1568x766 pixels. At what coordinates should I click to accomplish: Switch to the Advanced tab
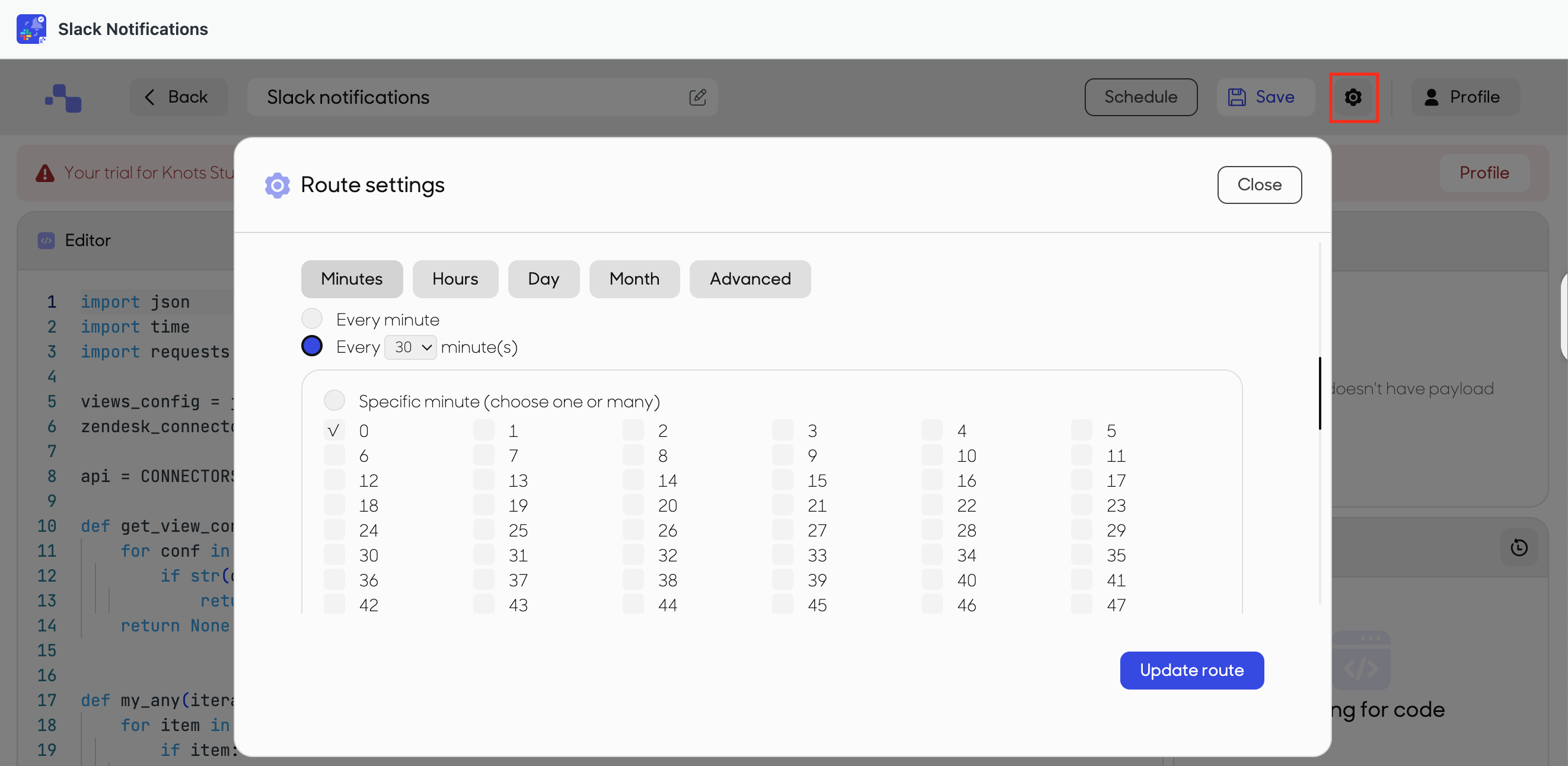tap(750, 279)
